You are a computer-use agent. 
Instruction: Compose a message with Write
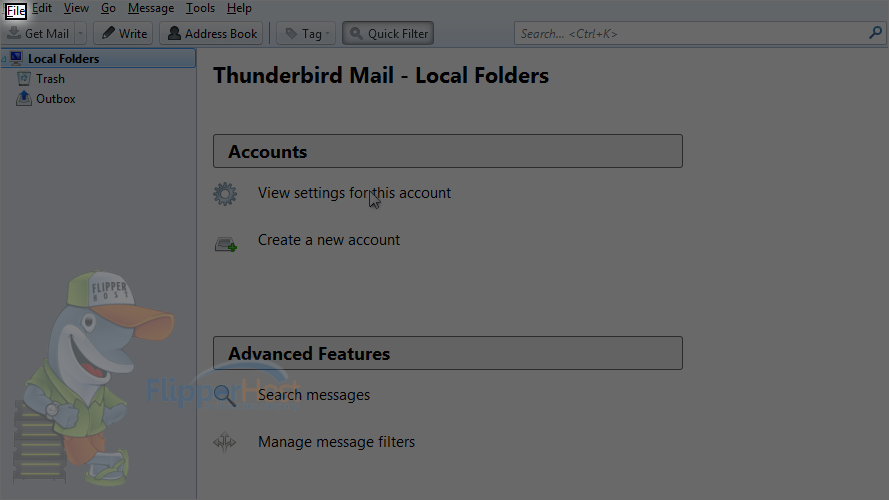124,33
